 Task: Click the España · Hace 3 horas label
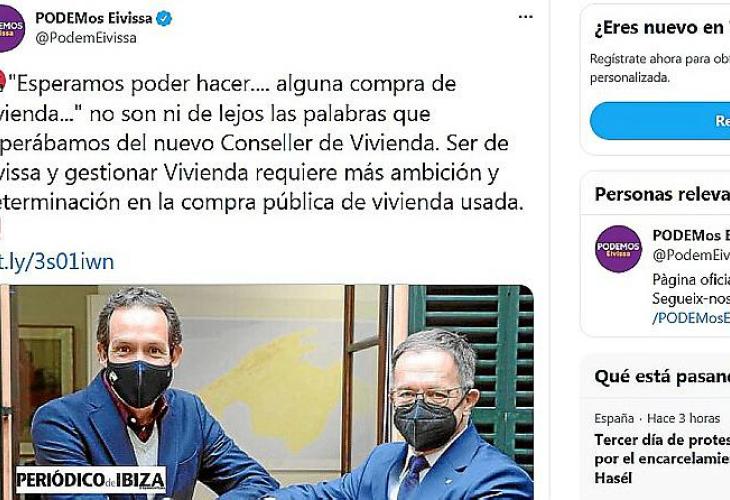click(x=657, y=419)
